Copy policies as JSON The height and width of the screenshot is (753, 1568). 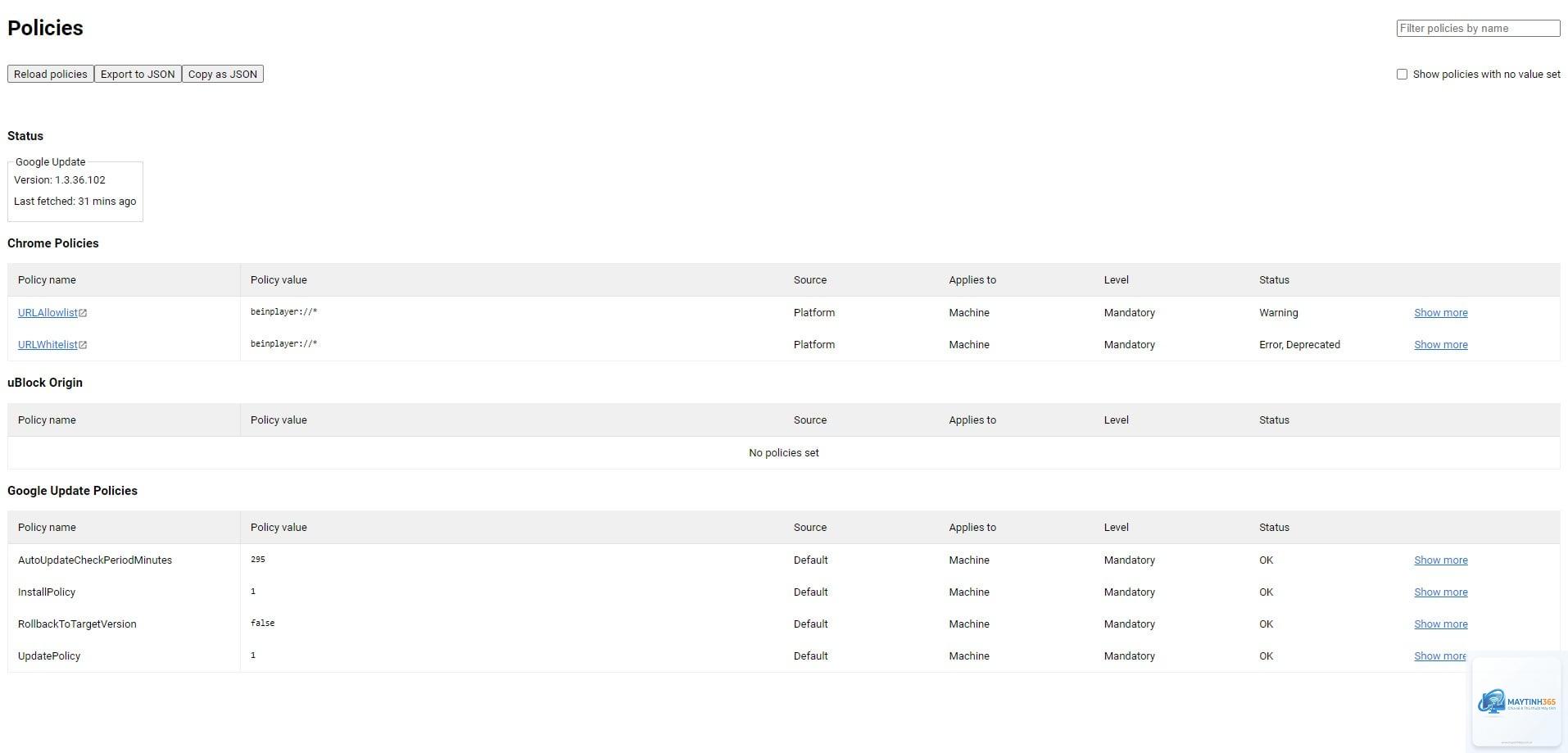tap(223, 74)
